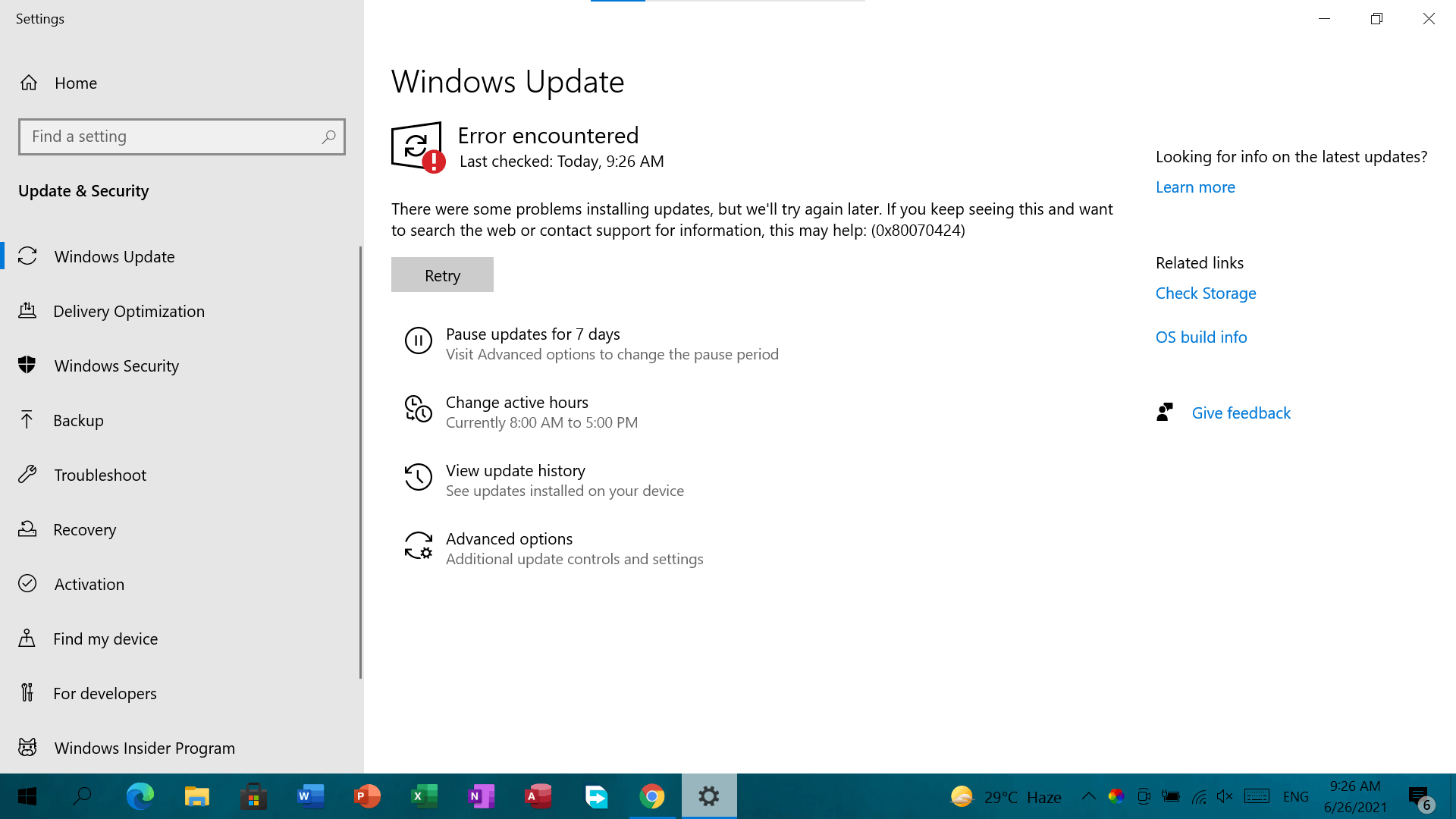This screenshot has height=819, width=1456.
Task: Click the Recovery sidebar icon
Action: click(27, 529)
